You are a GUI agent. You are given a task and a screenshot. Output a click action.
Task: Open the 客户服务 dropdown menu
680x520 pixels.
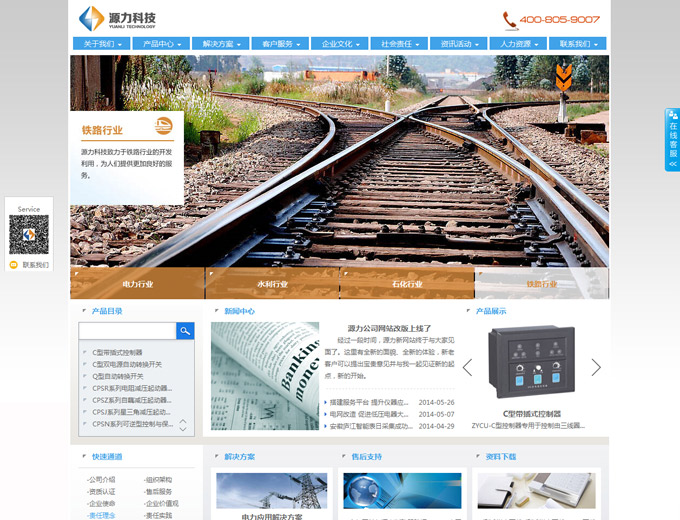[x=280, y=44]
